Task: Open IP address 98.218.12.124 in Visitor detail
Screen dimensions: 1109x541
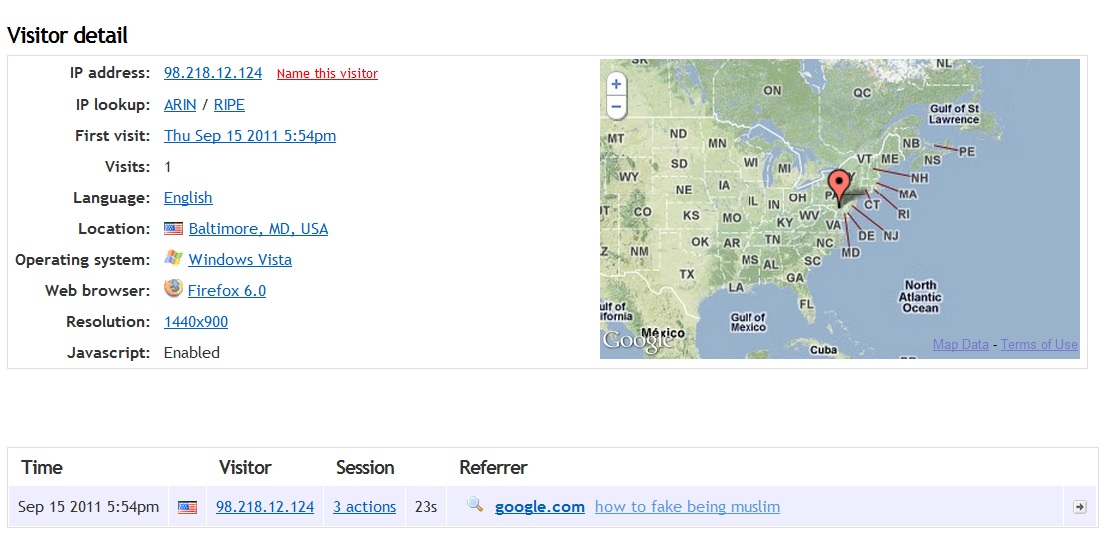Action: (x=213, y=73)
